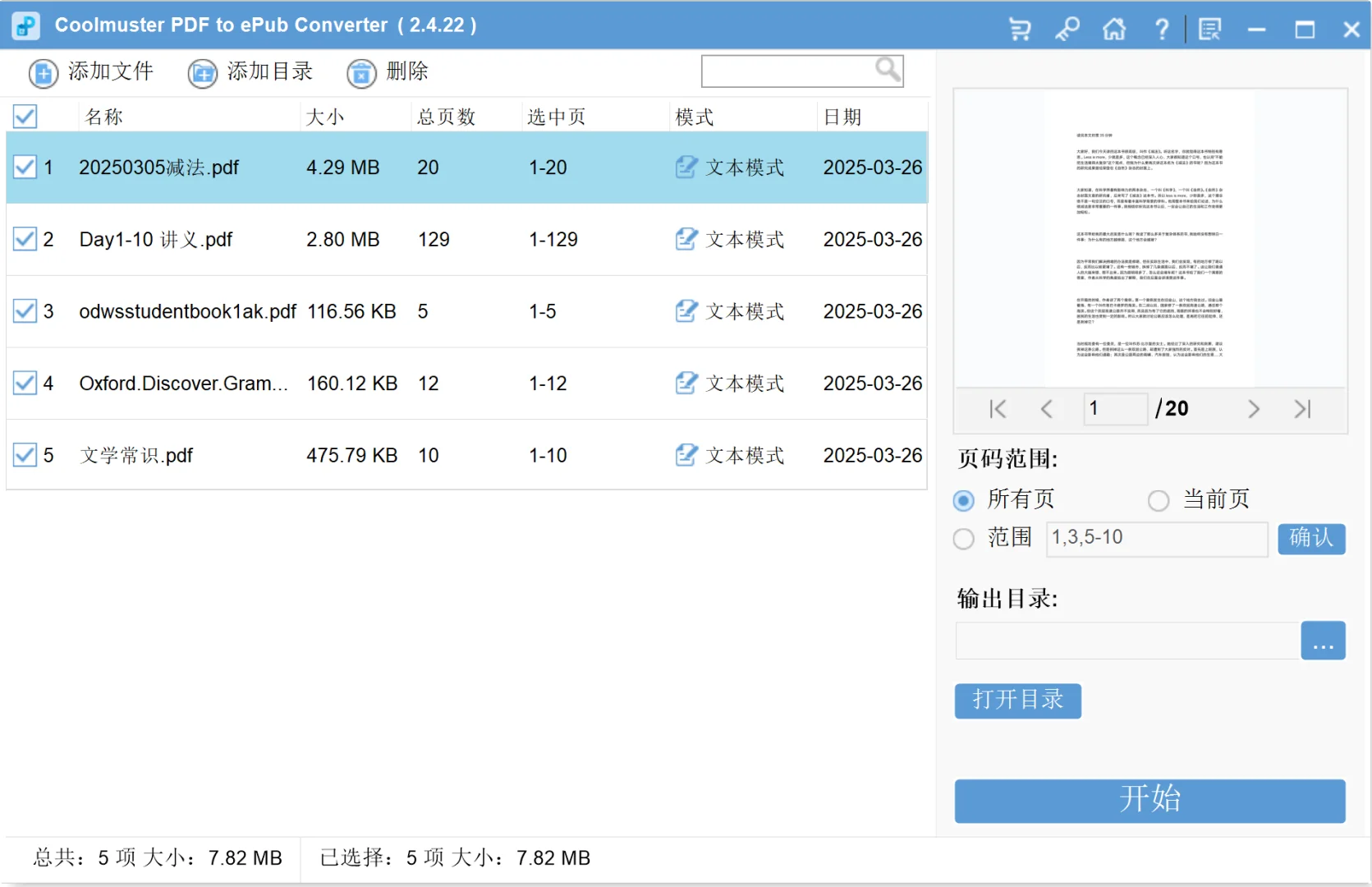Uncheck the odwsstudentbook1ak.pdf checkbox
The image size is (1372, 887).
[25, 311]
